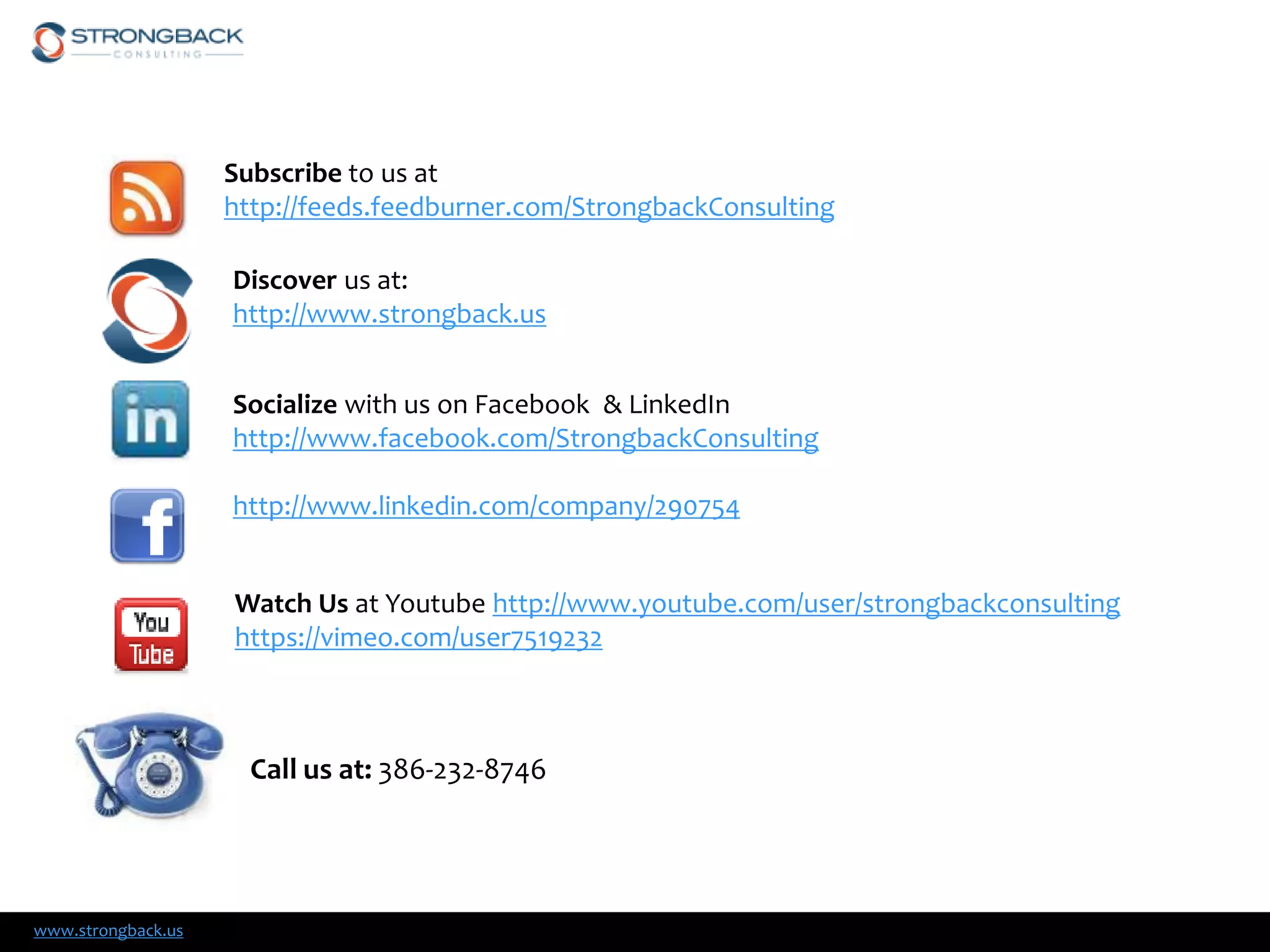Click the Strongback swirl logo icon

[148, 311]
